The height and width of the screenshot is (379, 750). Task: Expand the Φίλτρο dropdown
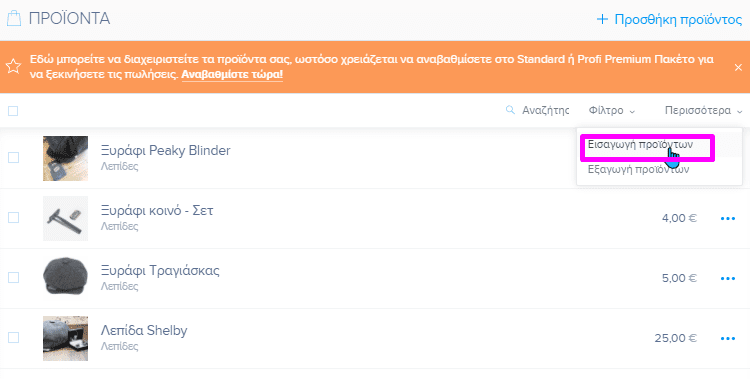click(612, 111)
